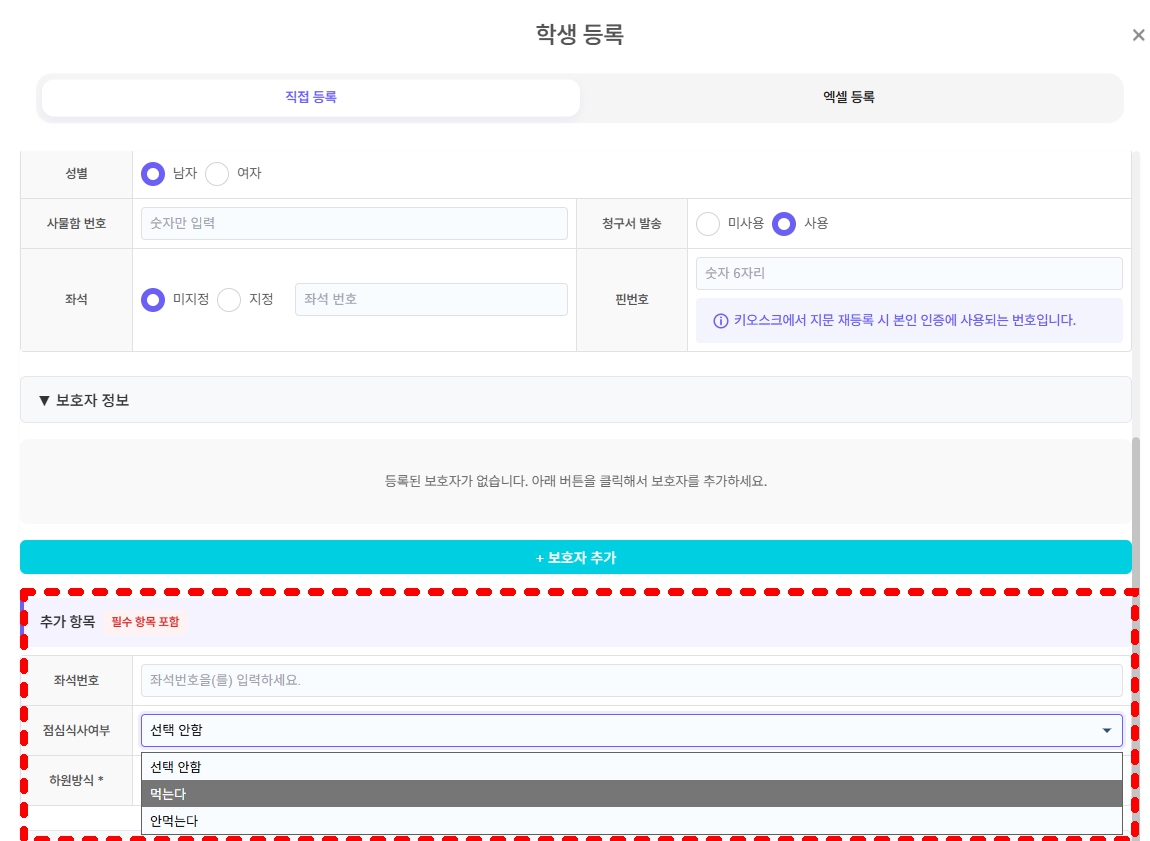Collapse the 보호자 정보 section
1150x841 pixels.
pyautogui.click(x=576, y=400)
